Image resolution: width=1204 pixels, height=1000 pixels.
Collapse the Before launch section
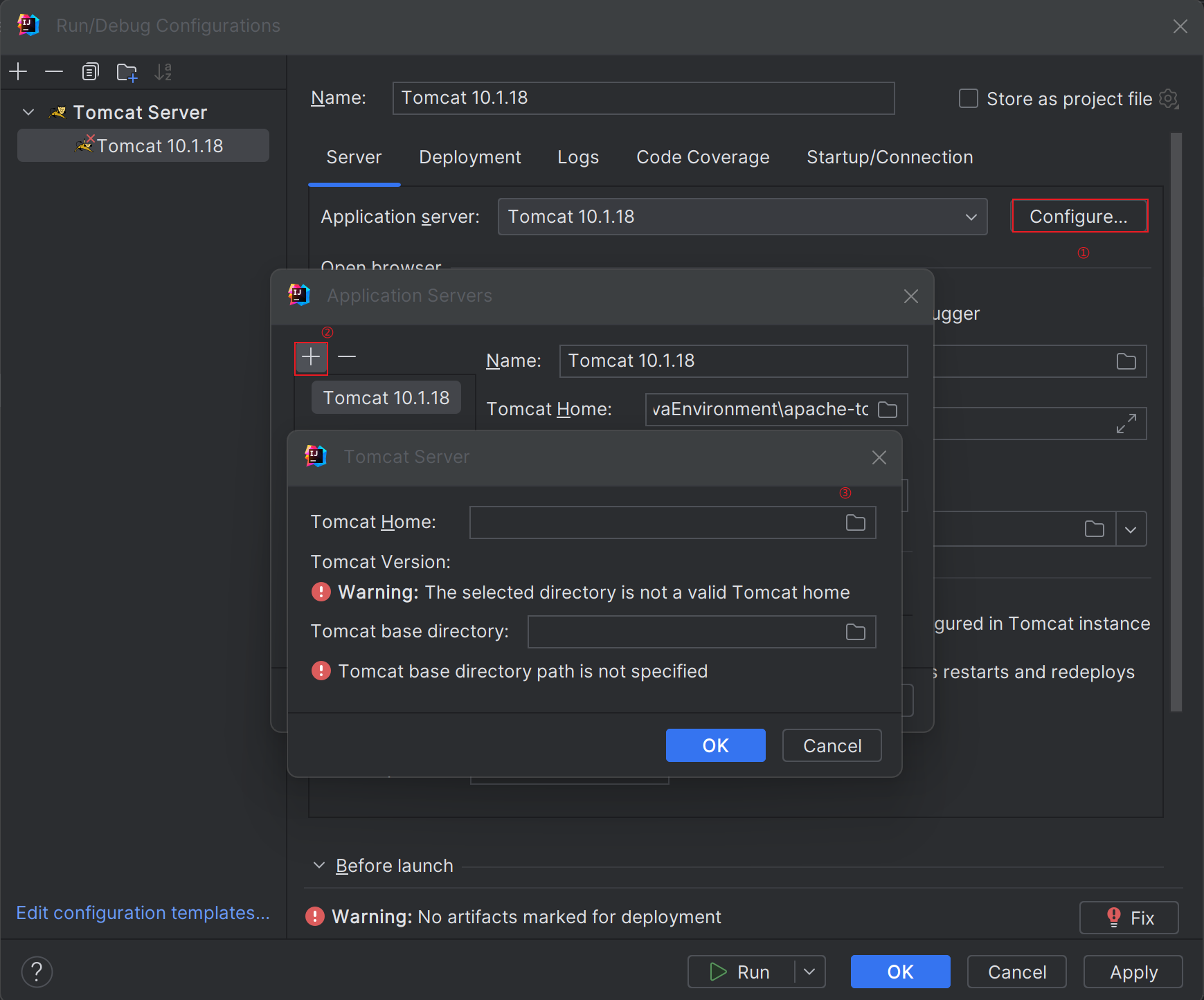pos(319,864)
